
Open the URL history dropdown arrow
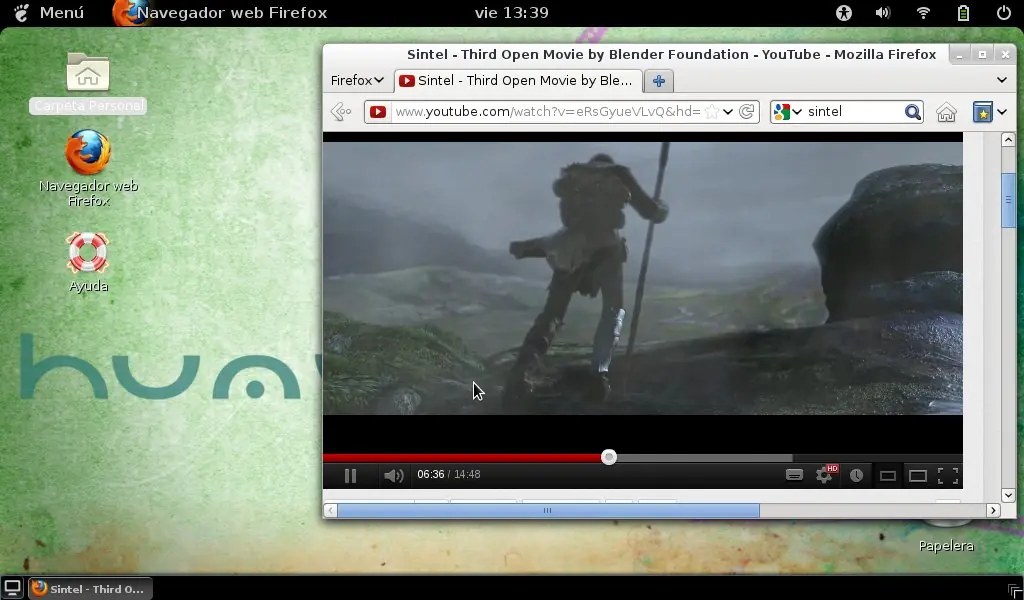click(728, 112)
